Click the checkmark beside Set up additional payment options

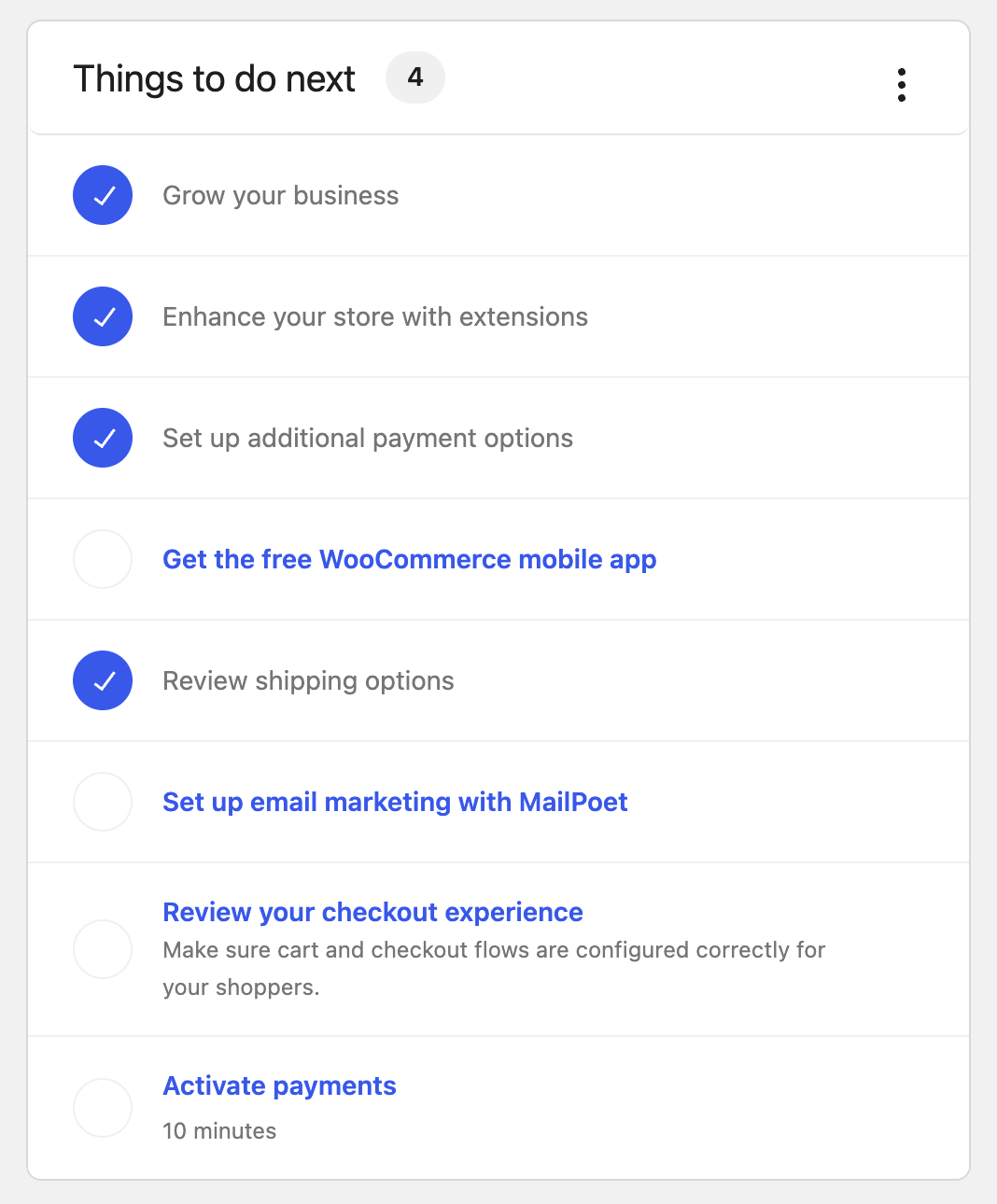[103, 438]
